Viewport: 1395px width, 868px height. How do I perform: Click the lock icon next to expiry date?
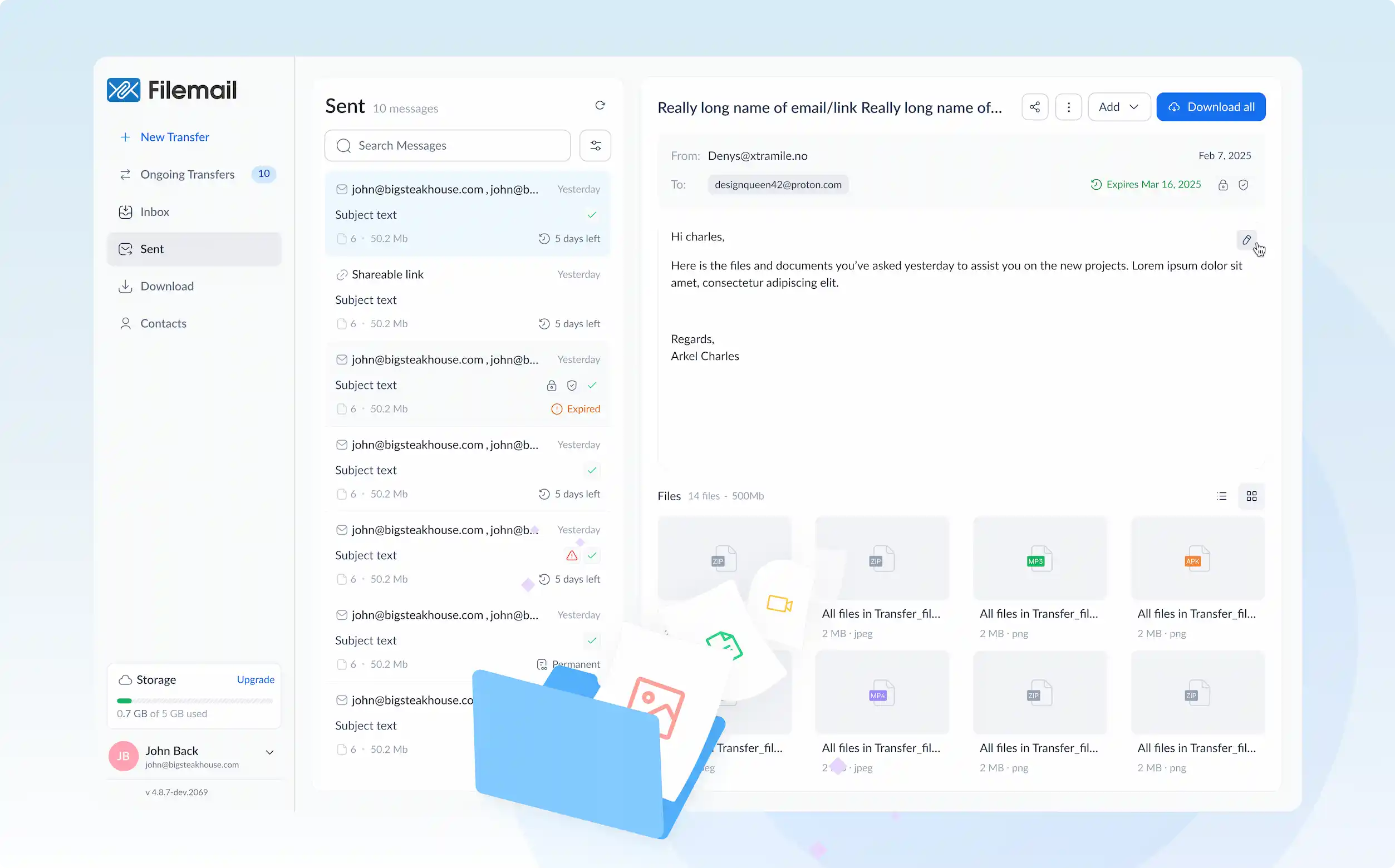[x=1222, y=185]
